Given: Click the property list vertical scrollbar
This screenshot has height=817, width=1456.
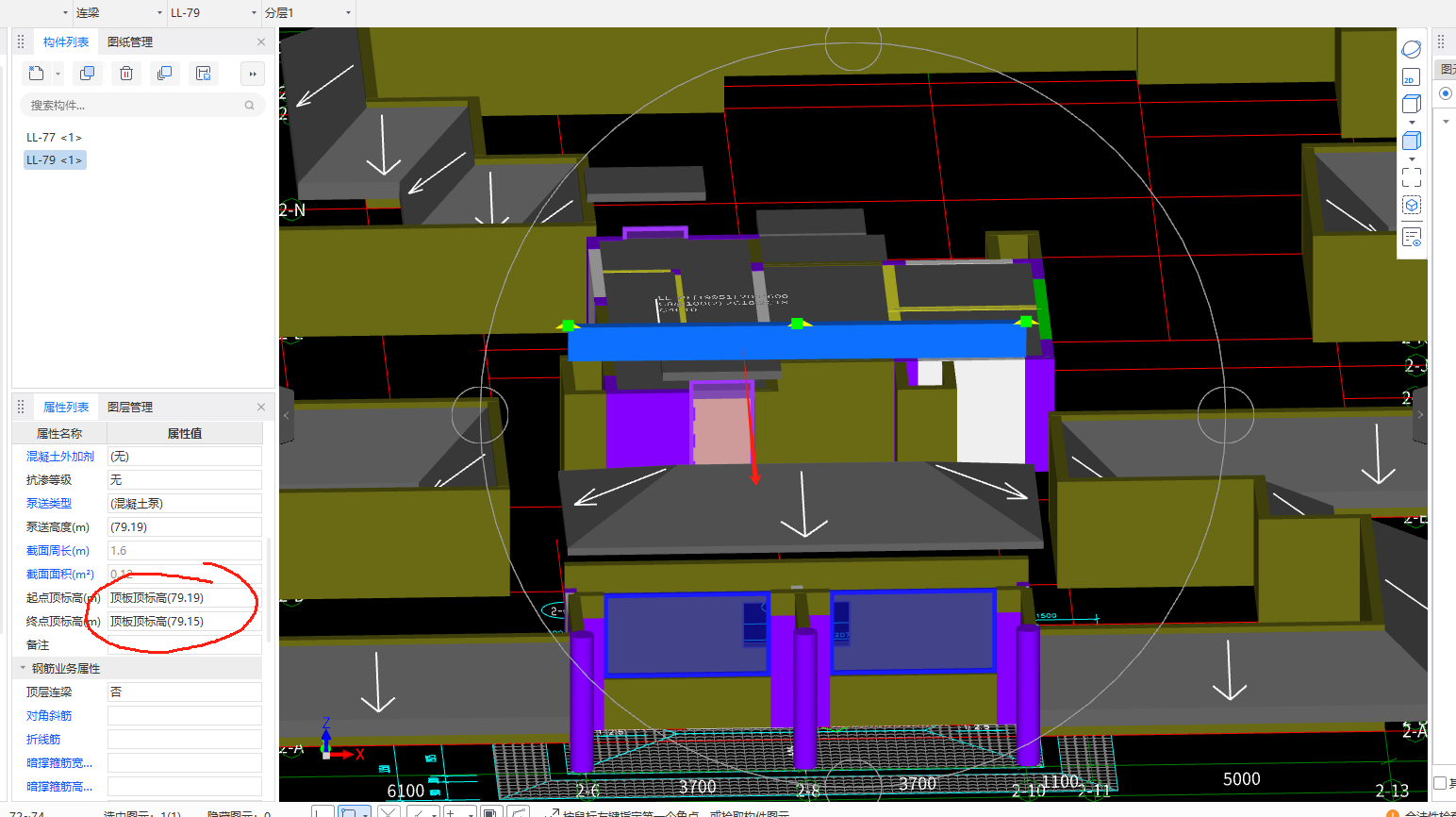Looking at the screenshot, I should point(270,590).
